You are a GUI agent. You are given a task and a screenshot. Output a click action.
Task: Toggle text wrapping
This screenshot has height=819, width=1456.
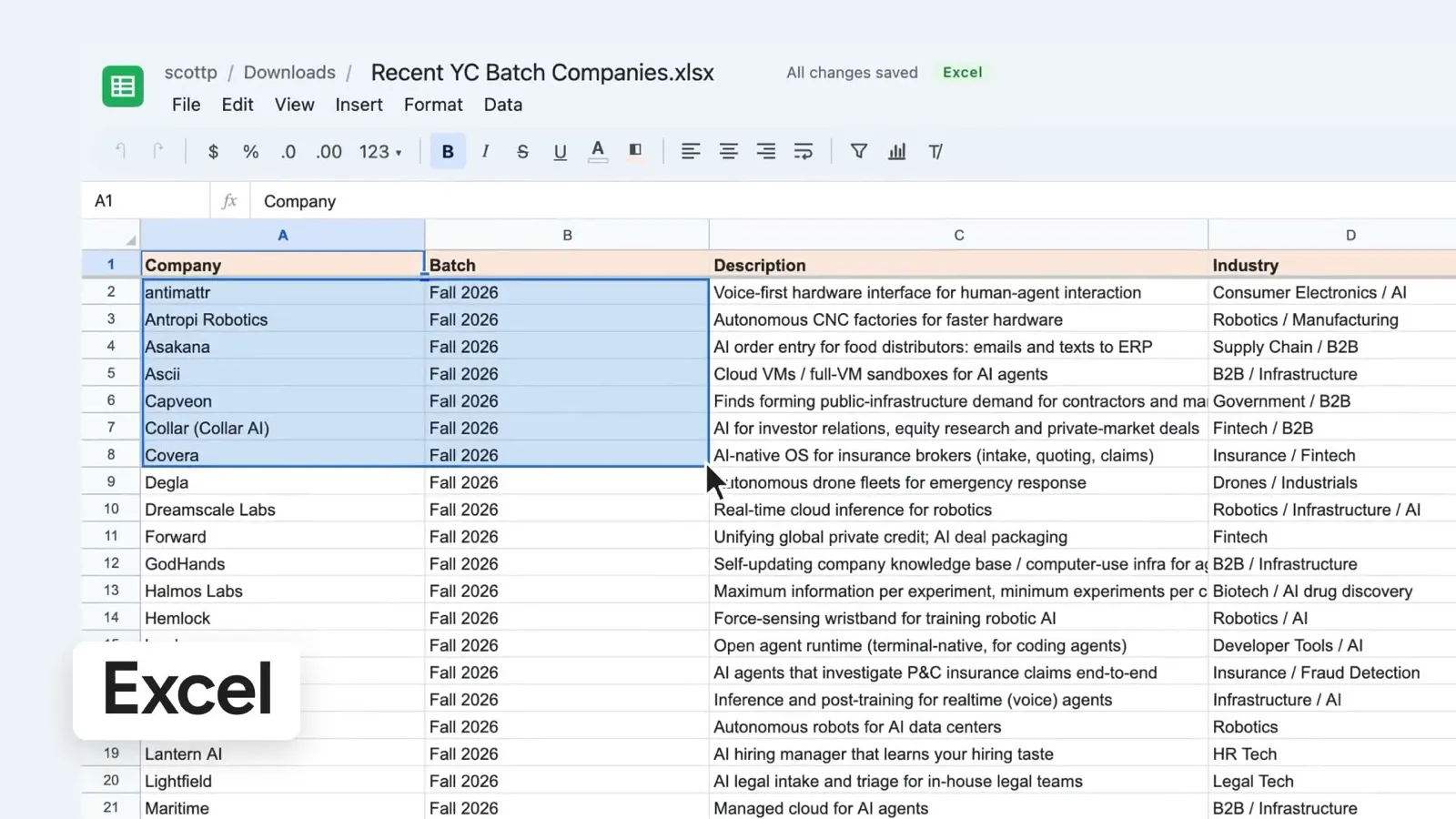pyautogui.click(x=804, y=152)
